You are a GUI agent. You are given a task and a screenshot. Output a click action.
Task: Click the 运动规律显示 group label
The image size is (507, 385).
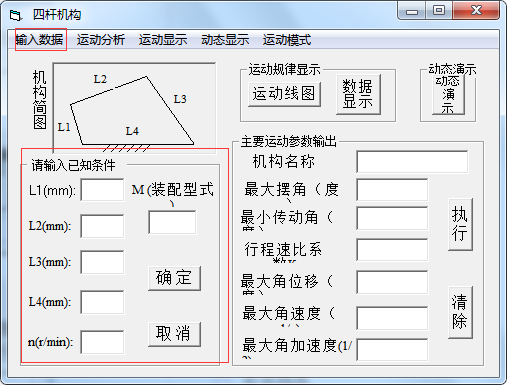(284, 69)
